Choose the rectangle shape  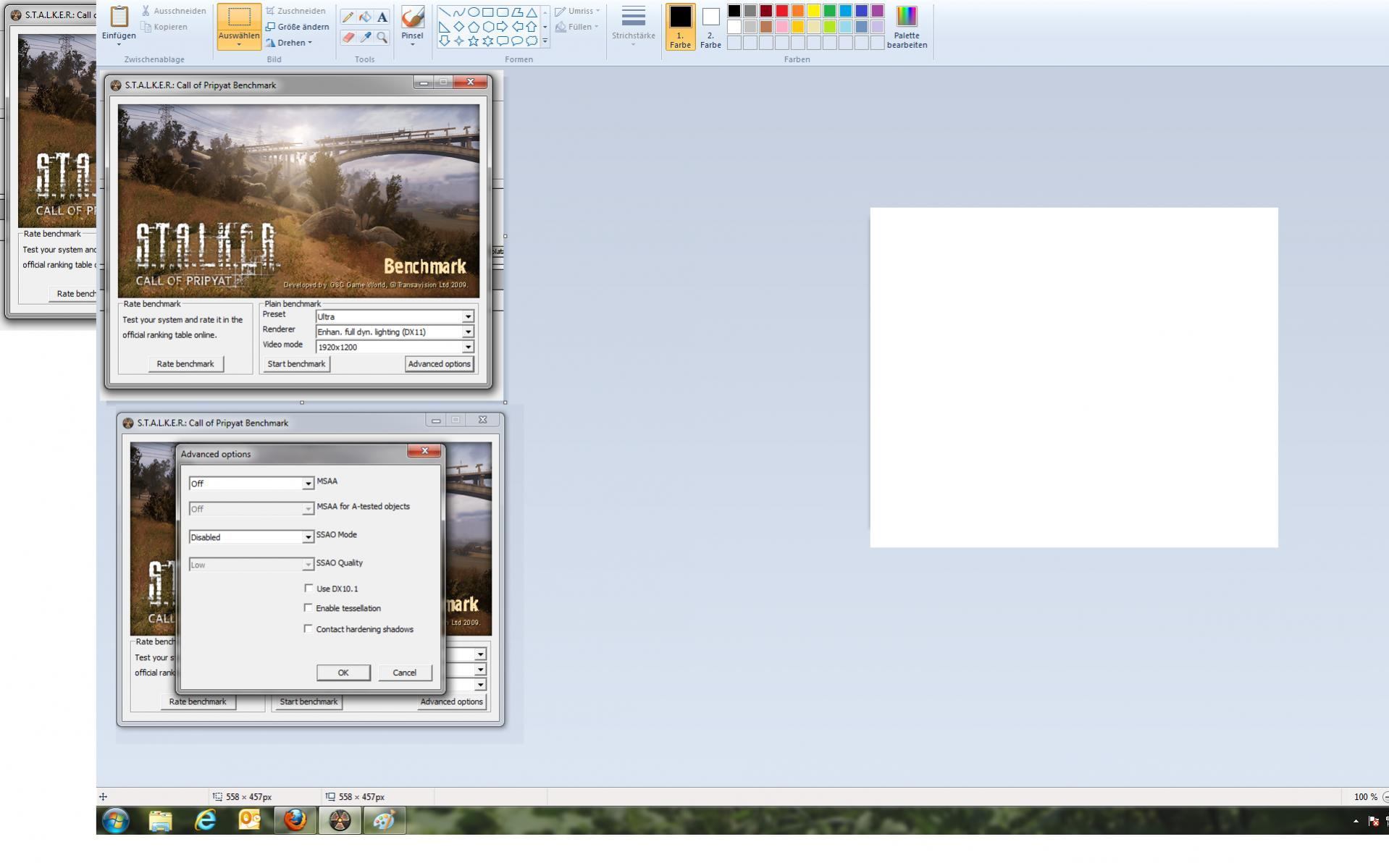coord(487,12)
